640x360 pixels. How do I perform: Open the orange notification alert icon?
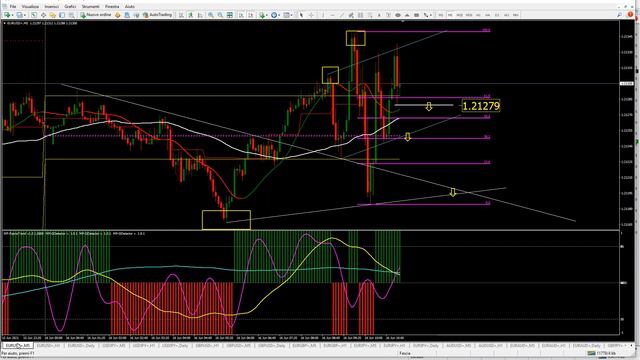coord(630,15)
